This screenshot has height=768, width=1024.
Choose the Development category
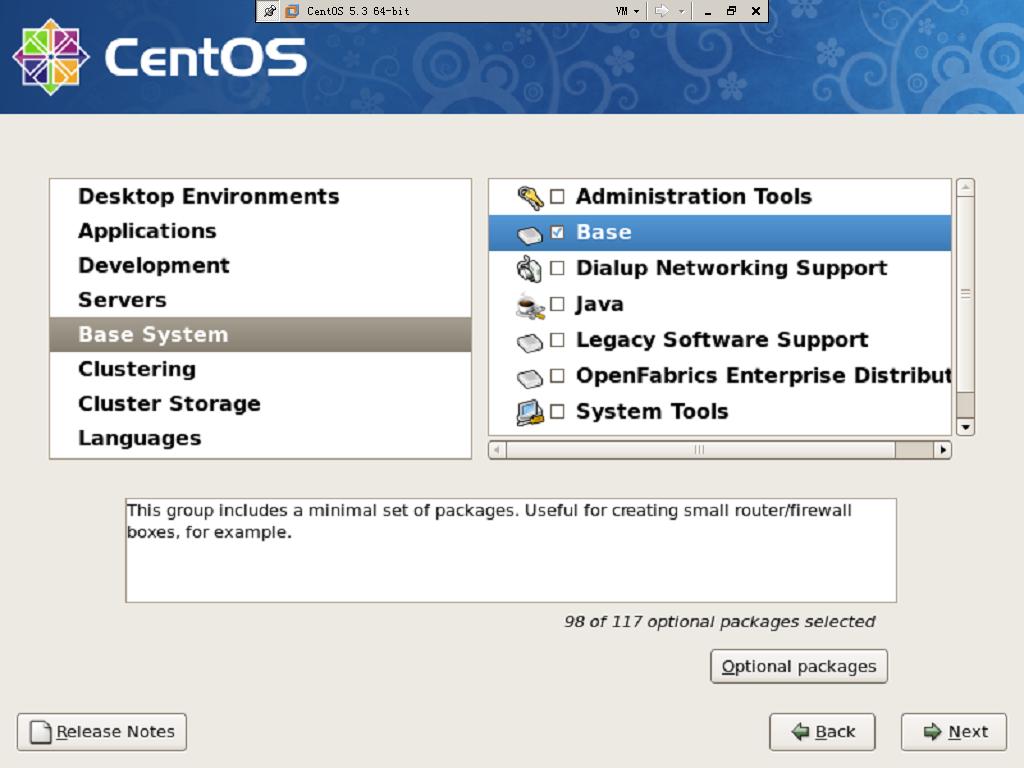tap(261, 266)
